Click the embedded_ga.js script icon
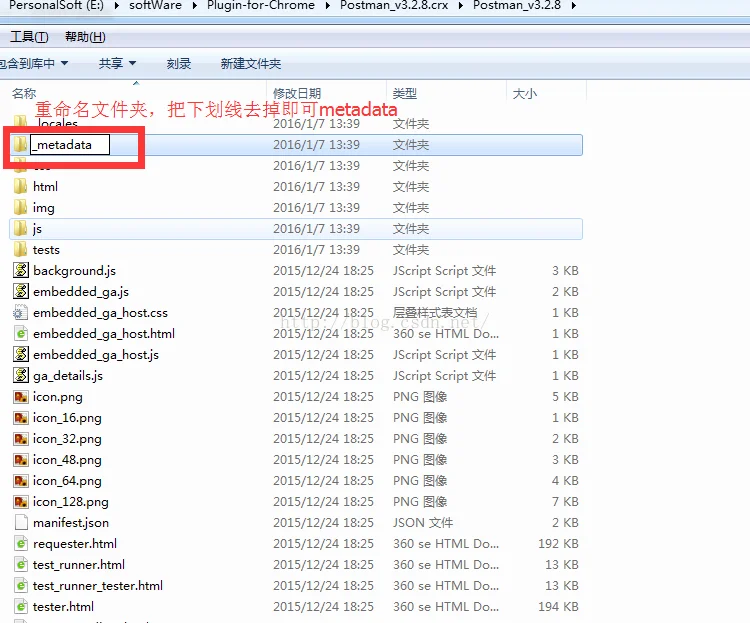Screen dimensions: 750x623 [21, 291]
